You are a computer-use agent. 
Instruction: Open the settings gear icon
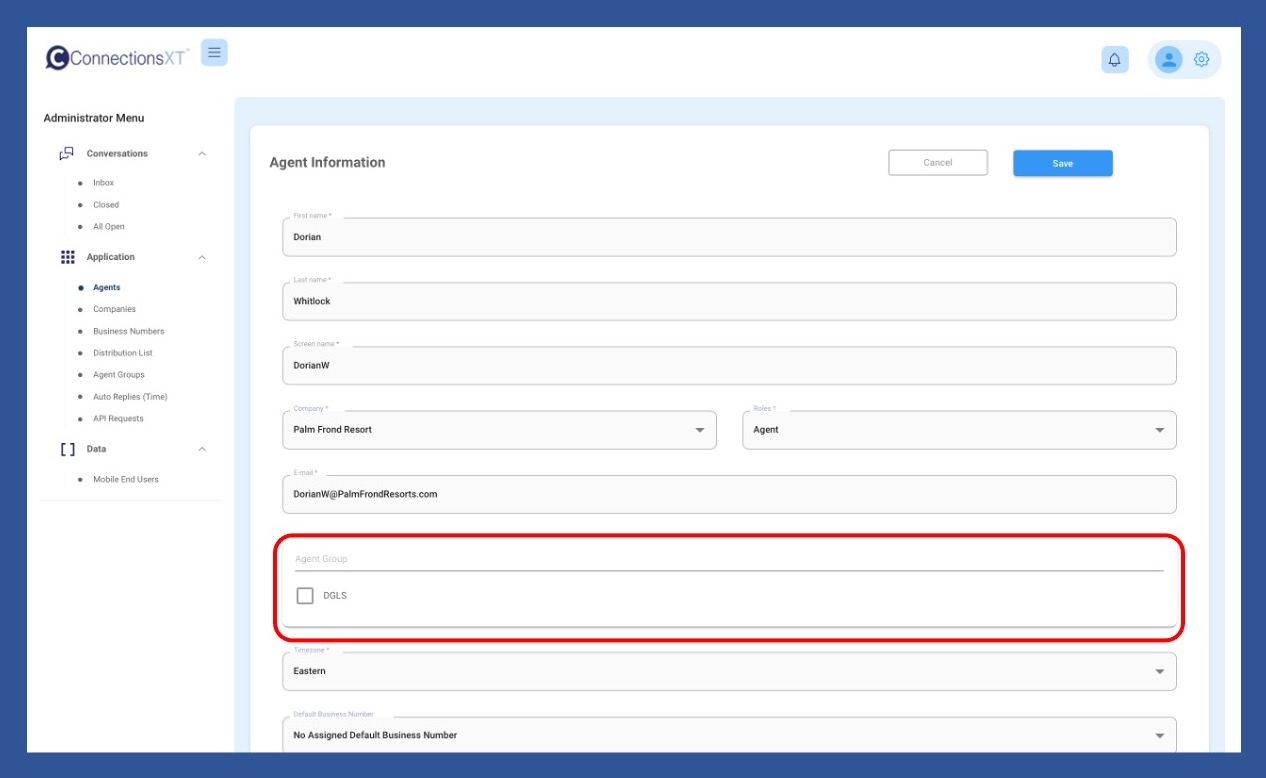pyautogui.click(x=1201, y=60)
